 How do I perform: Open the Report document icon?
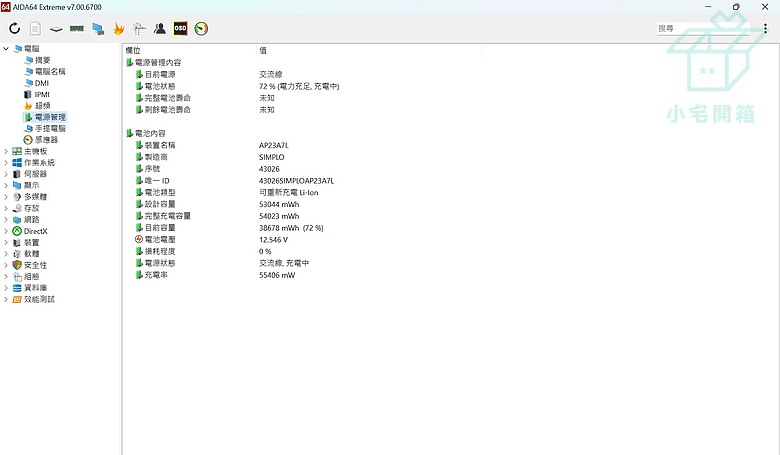(35, 28)
